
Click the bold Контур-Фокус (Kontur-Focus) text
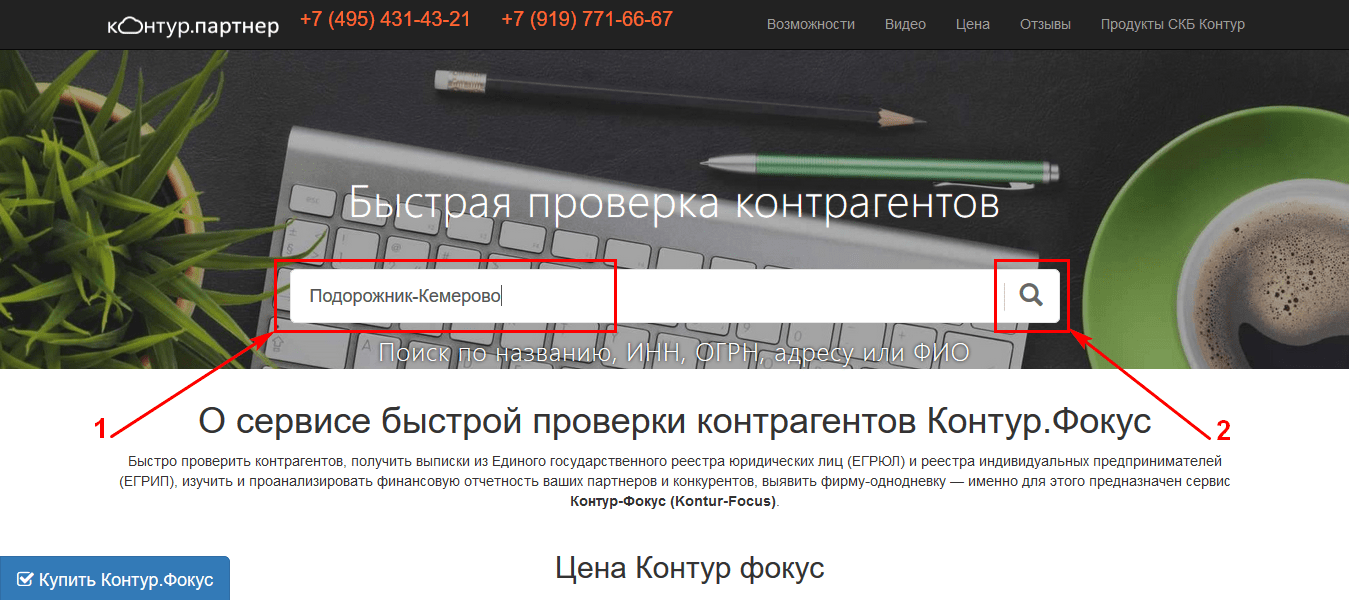click(x=673, y=501)
